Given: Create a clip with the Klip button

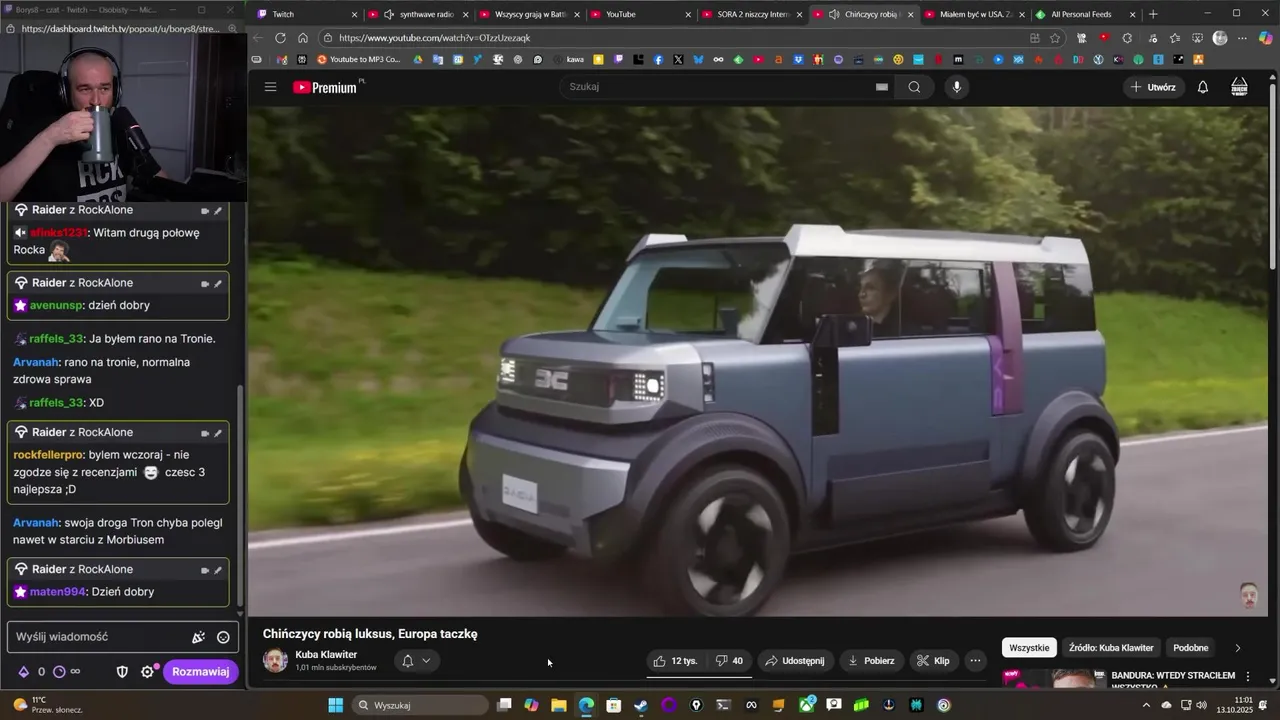Looking at the screenshot, I should pos(933,661).
